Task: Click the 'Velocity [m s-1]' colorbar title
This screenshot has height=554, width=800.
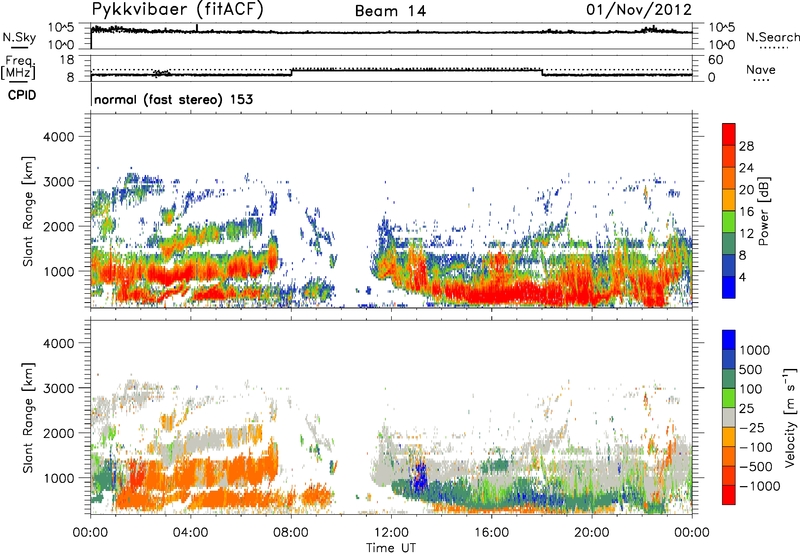Action: coord(790,417)
